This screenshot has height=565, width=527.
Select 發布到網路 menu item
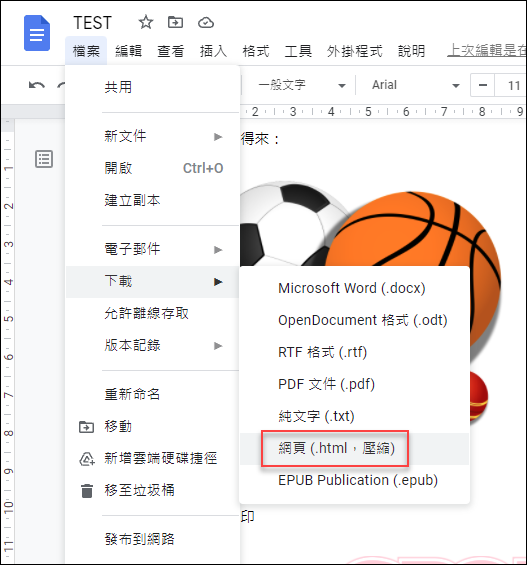pos(153,539)
